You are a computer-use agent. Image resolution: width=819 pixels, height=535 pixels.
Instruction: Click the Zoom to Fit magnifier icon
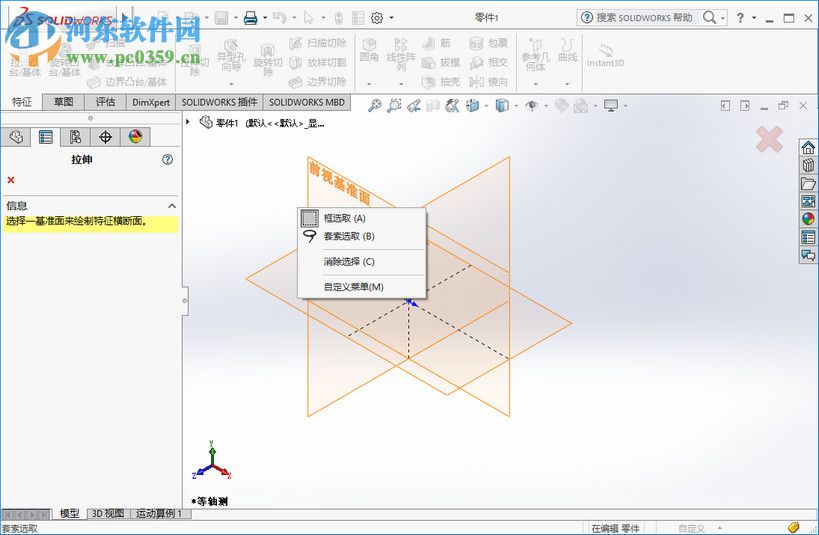click(x=375, y=106)
